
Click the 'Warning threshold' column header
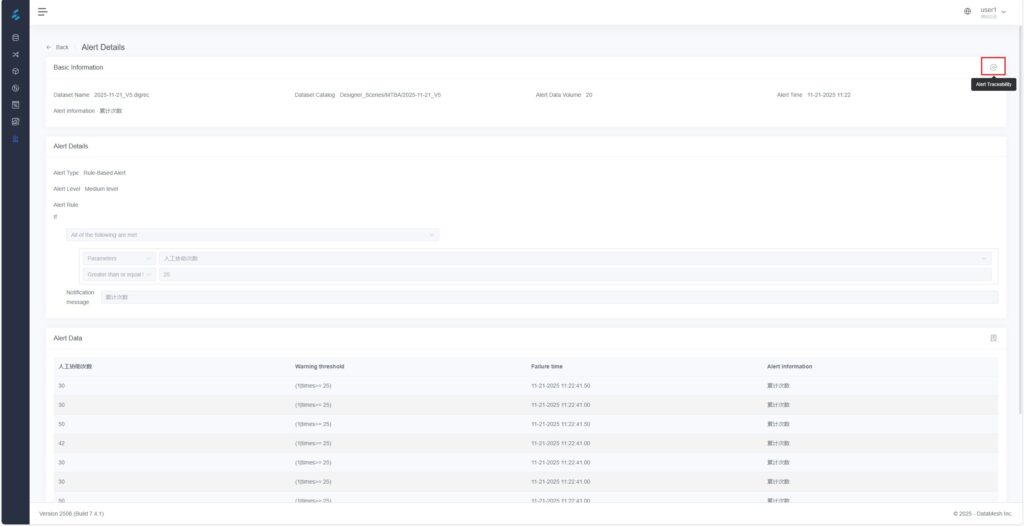(x=320, y=367)
